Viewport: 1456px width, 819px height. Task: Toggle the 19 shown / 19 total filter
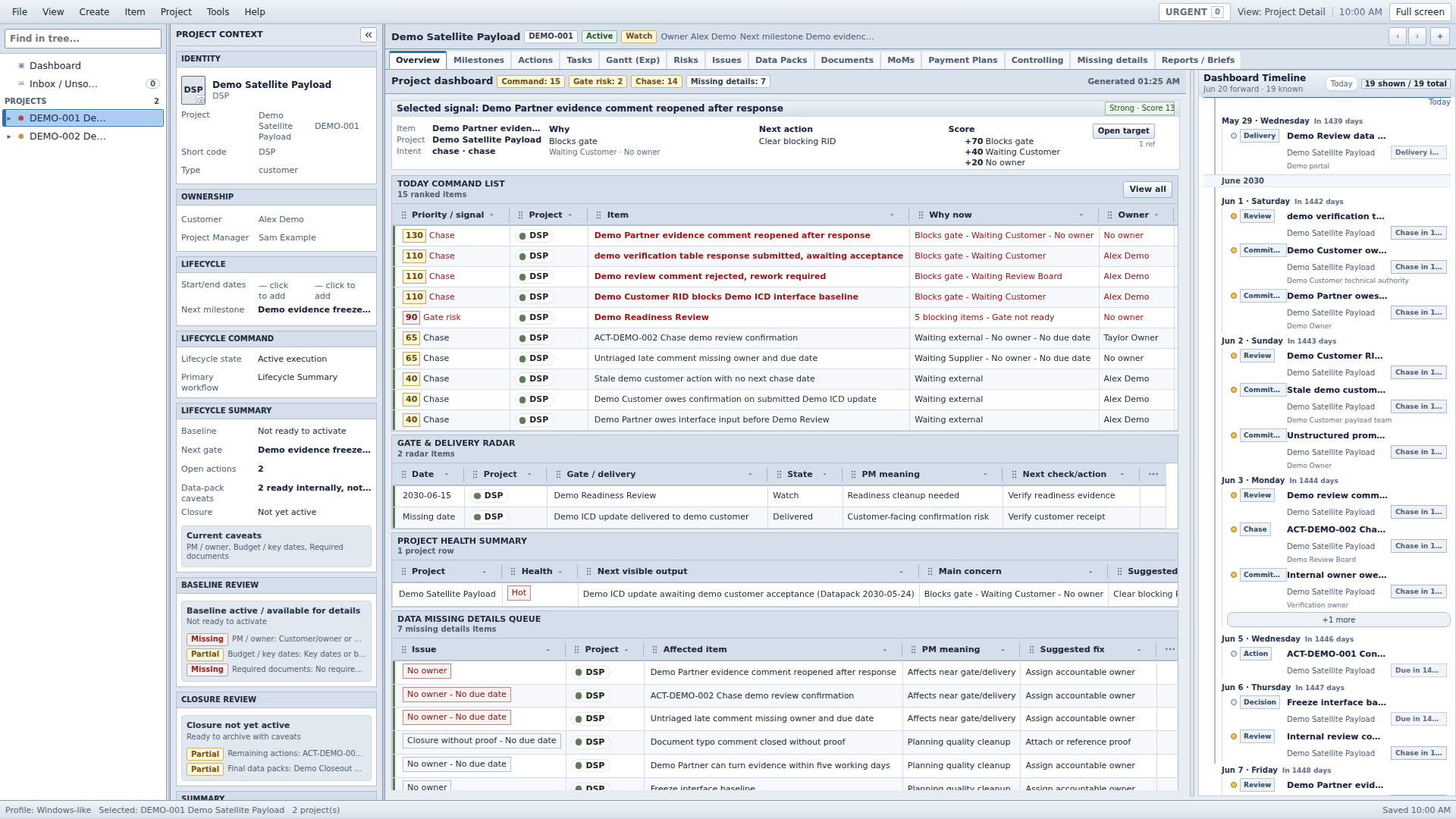tap(1405, 84)
